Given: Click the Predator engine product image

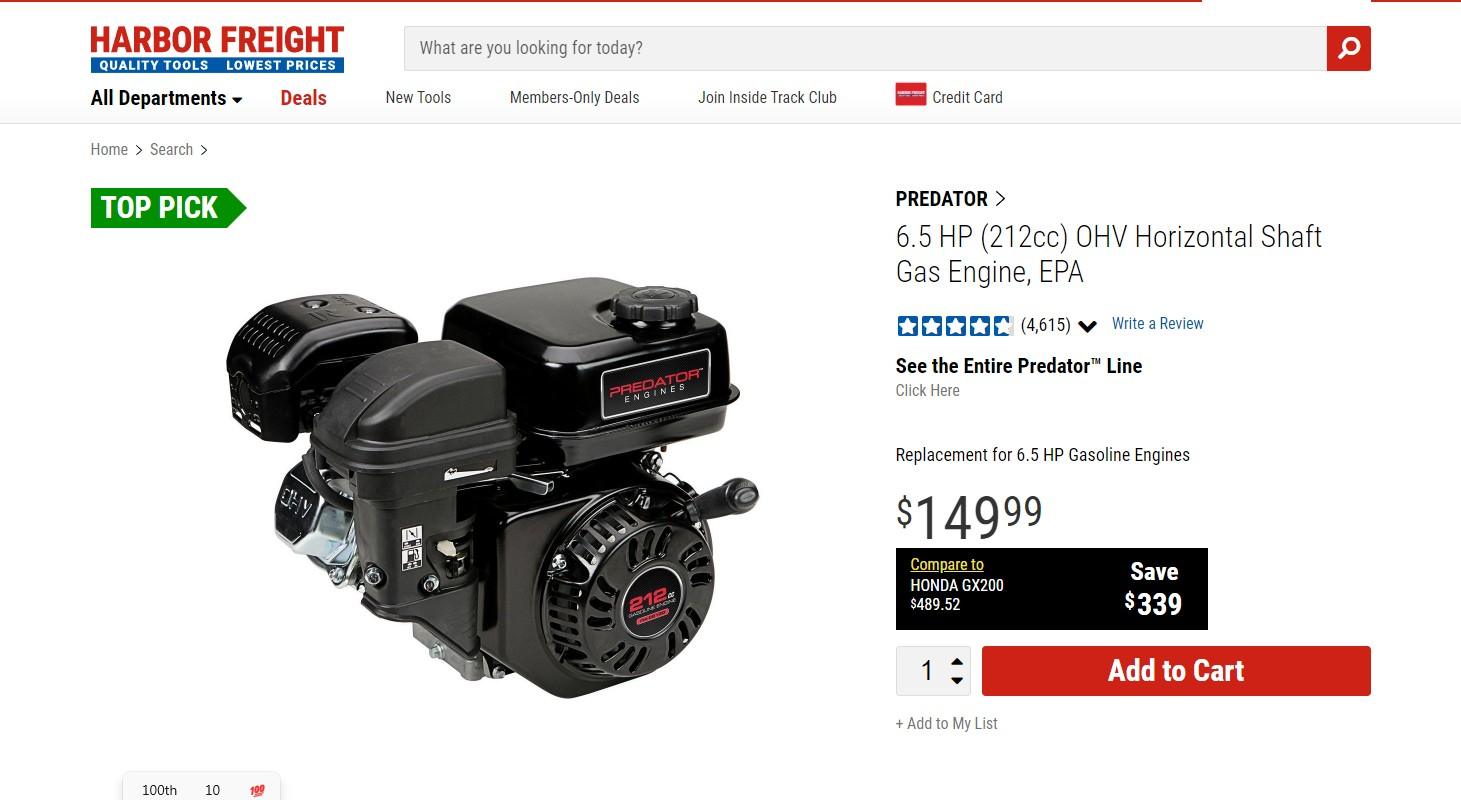Looking at the screenshot, I should 492,488.
